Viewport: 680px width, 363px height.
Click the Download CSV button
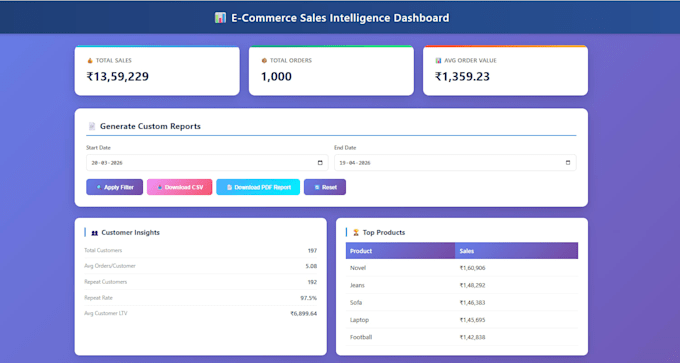[x=180, y=187]
